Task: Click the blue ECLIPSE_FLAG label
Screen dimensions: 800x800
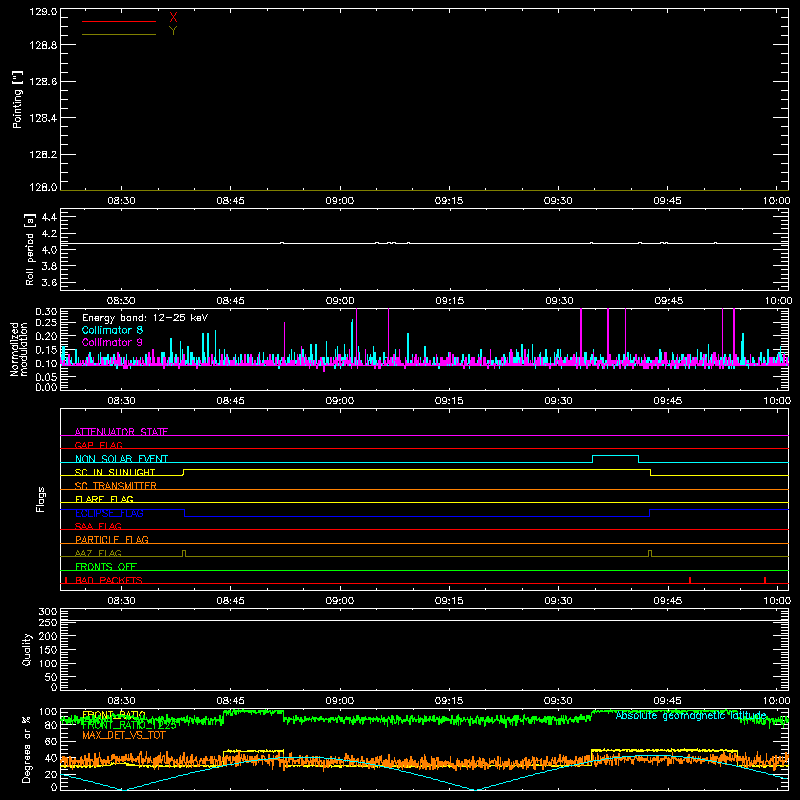Action: pyautogui.click(x=109, y=513)
